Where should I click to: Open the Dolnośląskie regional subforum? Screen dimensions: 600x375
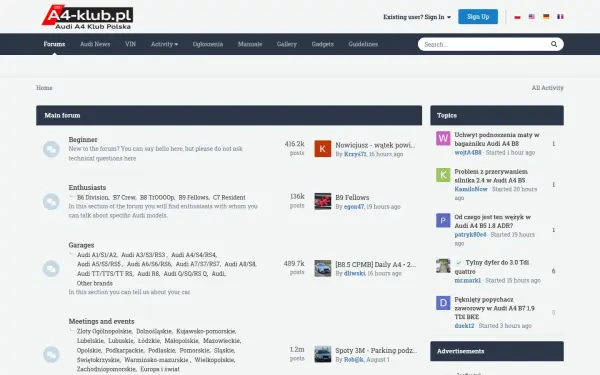point(154,331)
